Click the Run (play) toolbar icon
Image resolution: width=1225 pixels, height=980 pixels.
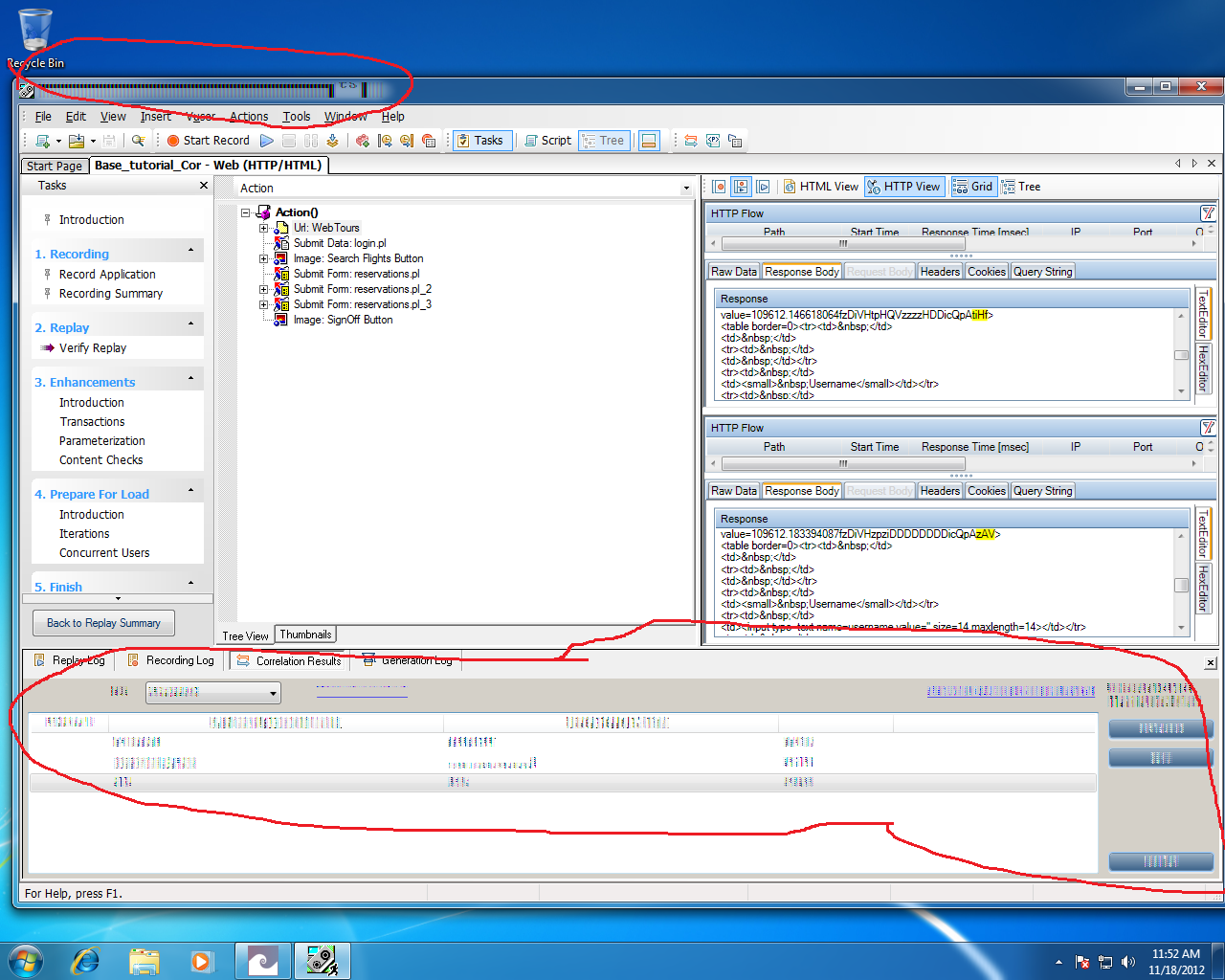click(x=267, y=141)
